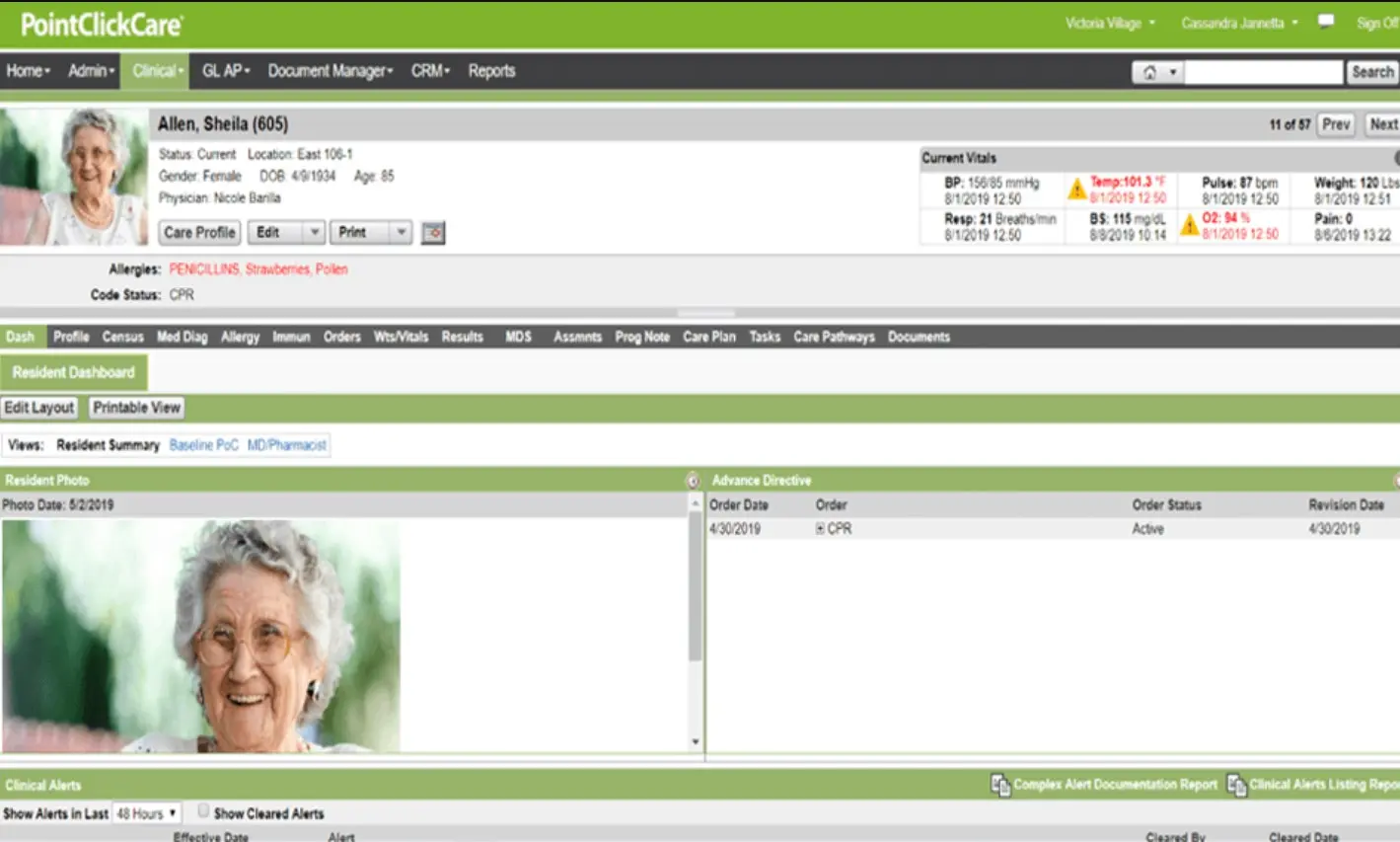This screenshot has height=842, width=1400.
Task: Open the Edit dropdown arrow
Action: [x=314, y=232]
